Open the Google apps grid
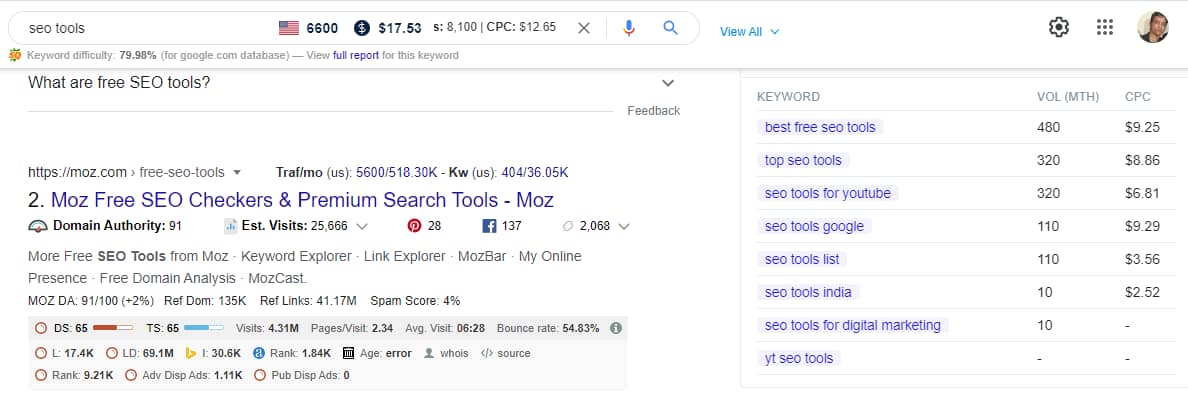 click(1105, 28)
